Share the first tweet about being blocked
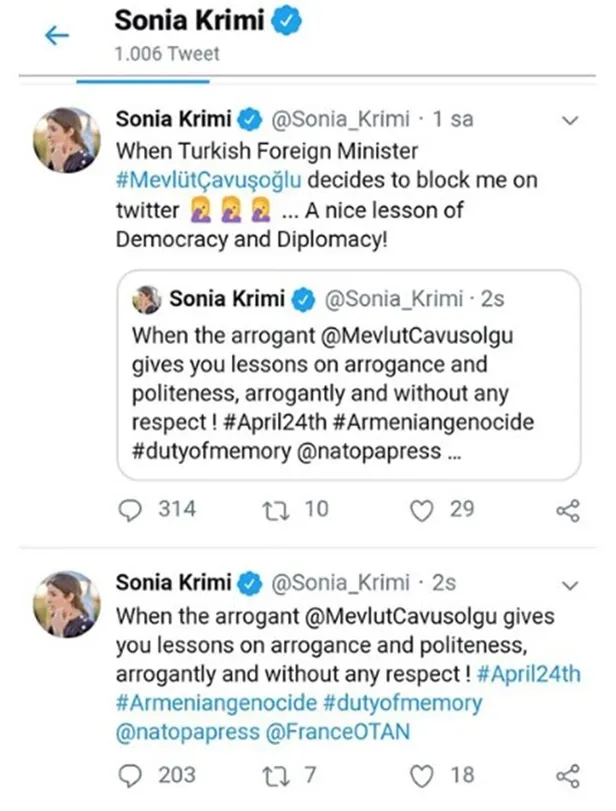 pos(567,511)
